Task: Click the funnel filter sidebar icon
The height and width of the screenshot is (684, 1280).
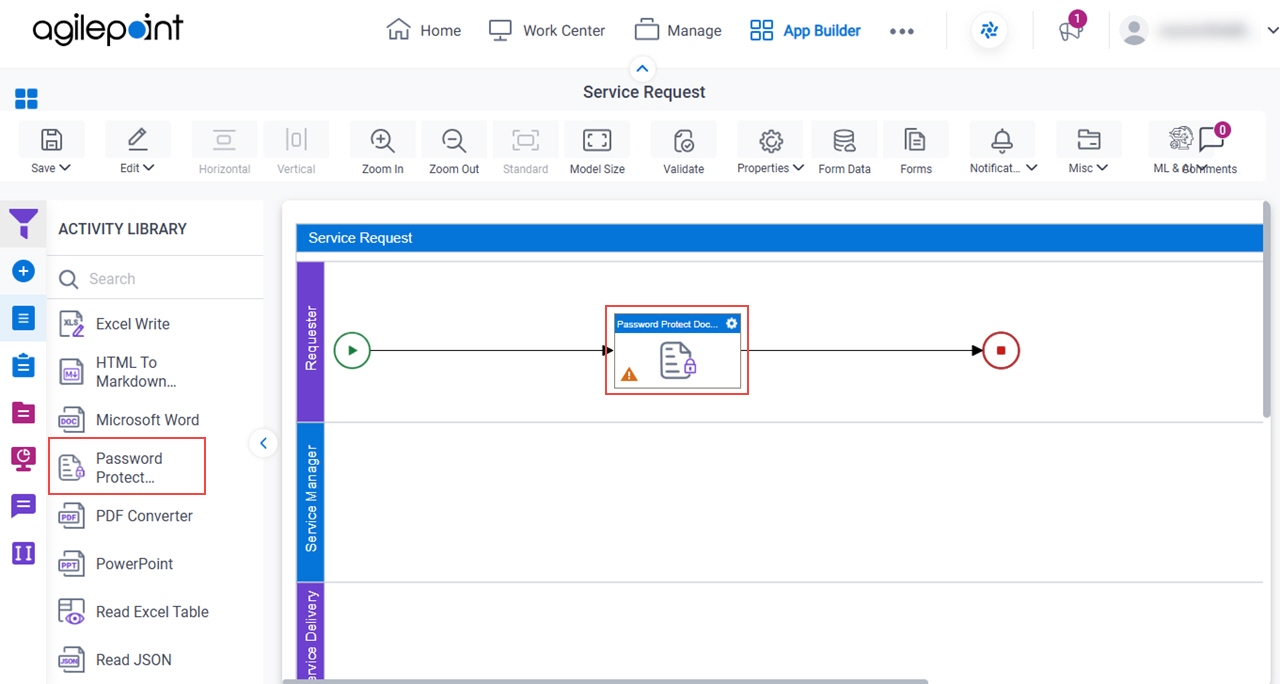Action: (24, 223)
